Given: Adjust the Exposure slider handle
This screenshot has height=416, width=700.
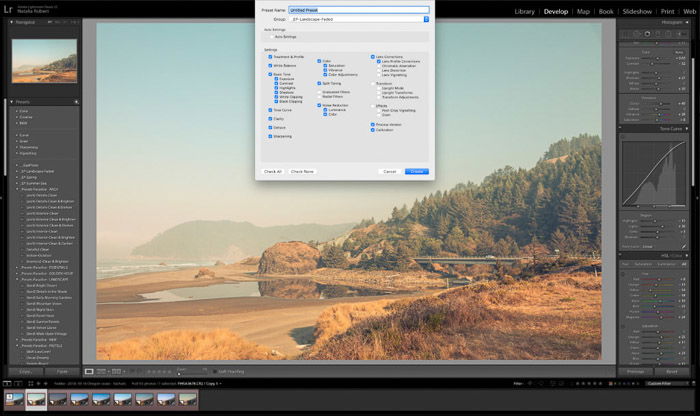Looking at the screenshot, I should click(x=657, y=58).
